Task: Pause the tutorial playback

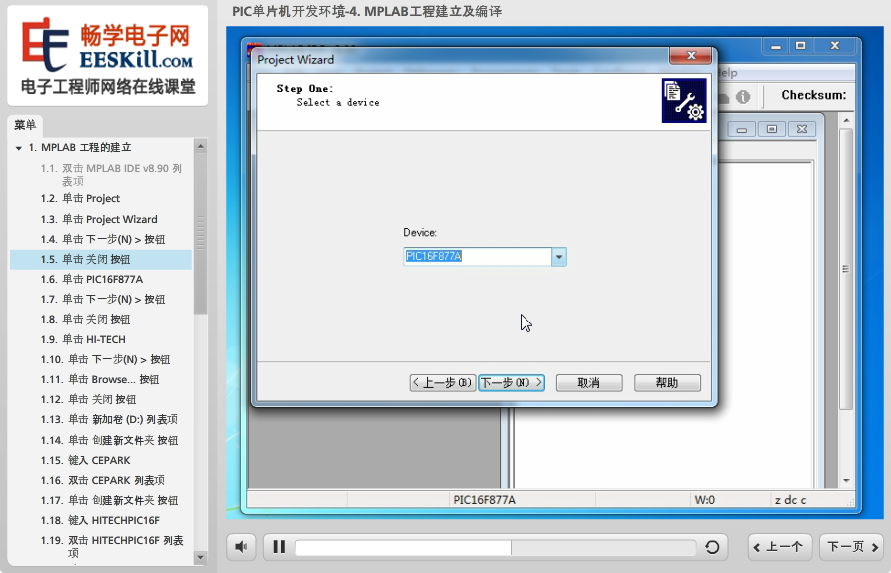Action: [279, 547]
